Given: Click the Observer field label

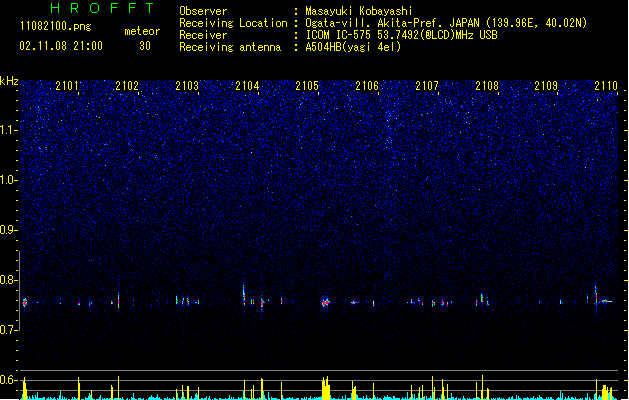Looking at the screenshot, I should pos(203,11).
